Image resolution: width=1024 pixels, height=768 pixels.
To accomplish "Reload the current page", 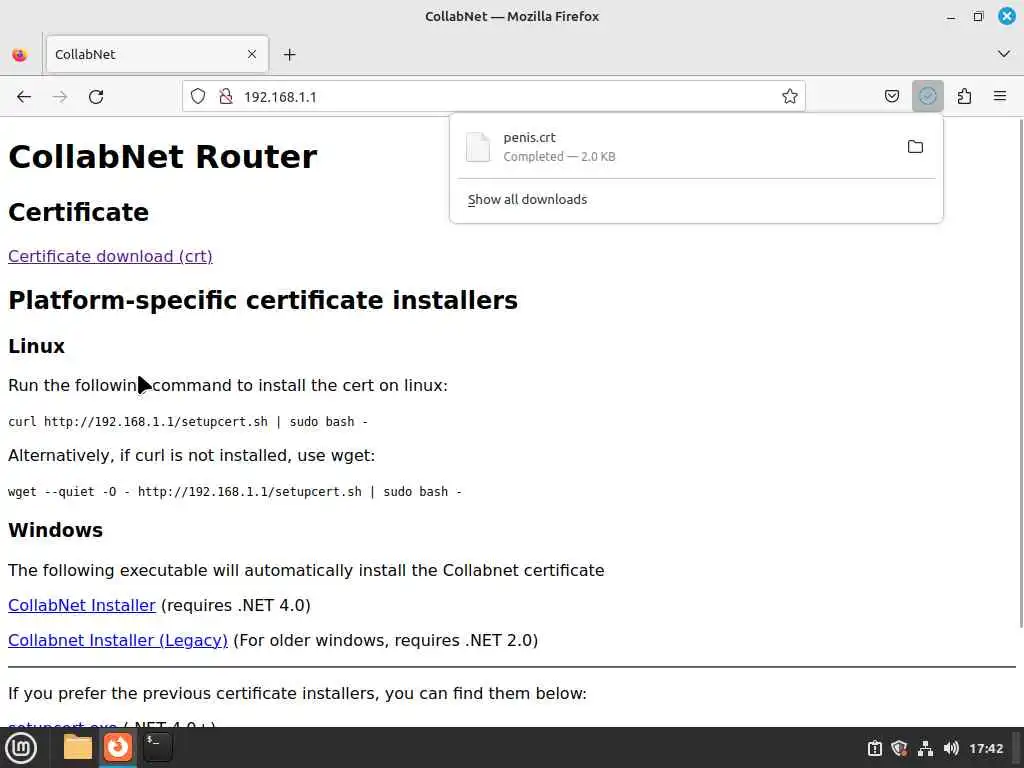I will coord(96,97).
